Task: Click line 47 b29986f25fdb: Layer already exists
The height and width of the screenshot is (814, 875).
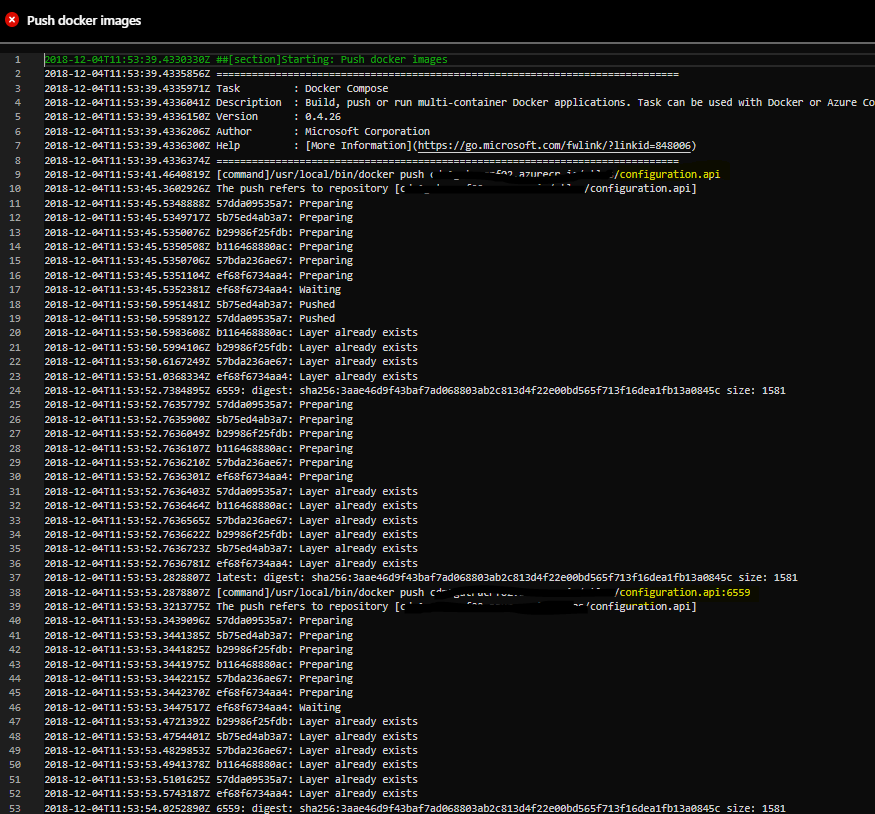Action: point(231,721)
